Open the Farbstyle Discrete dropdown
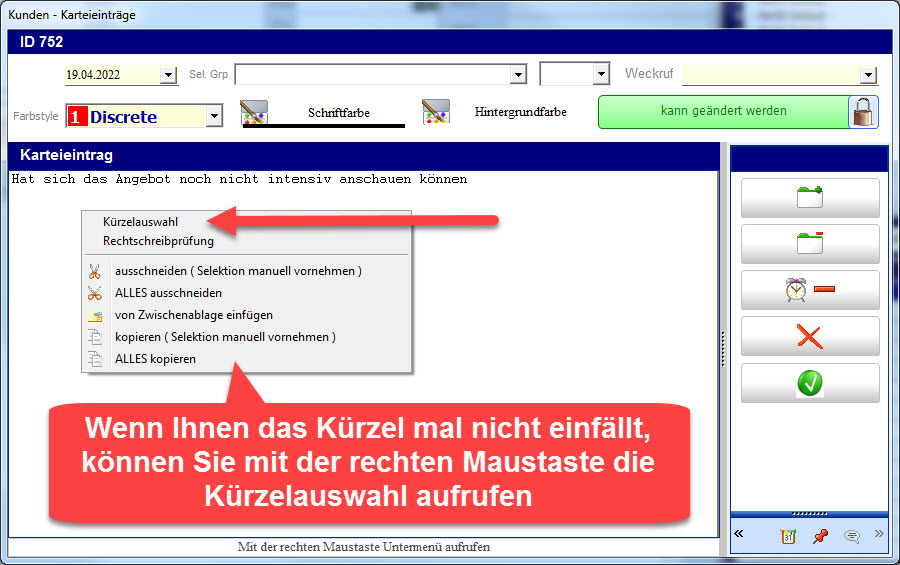 (214, 117)
